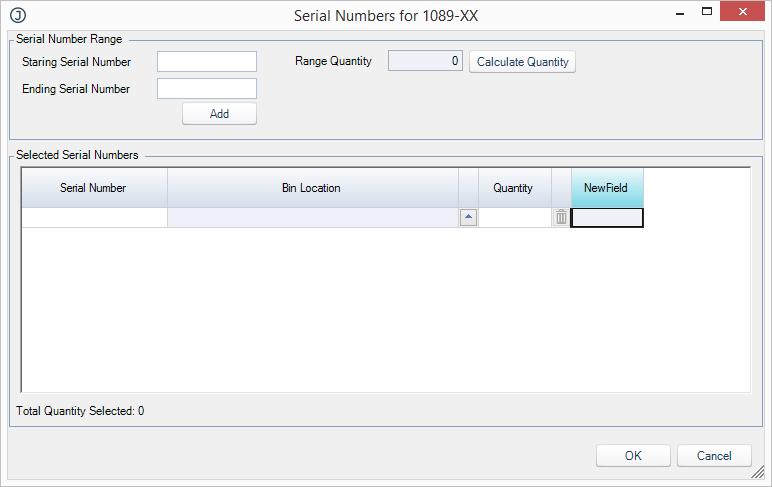Sort by the Bin Location column header
772x487 pixels.
pos(312,188)
